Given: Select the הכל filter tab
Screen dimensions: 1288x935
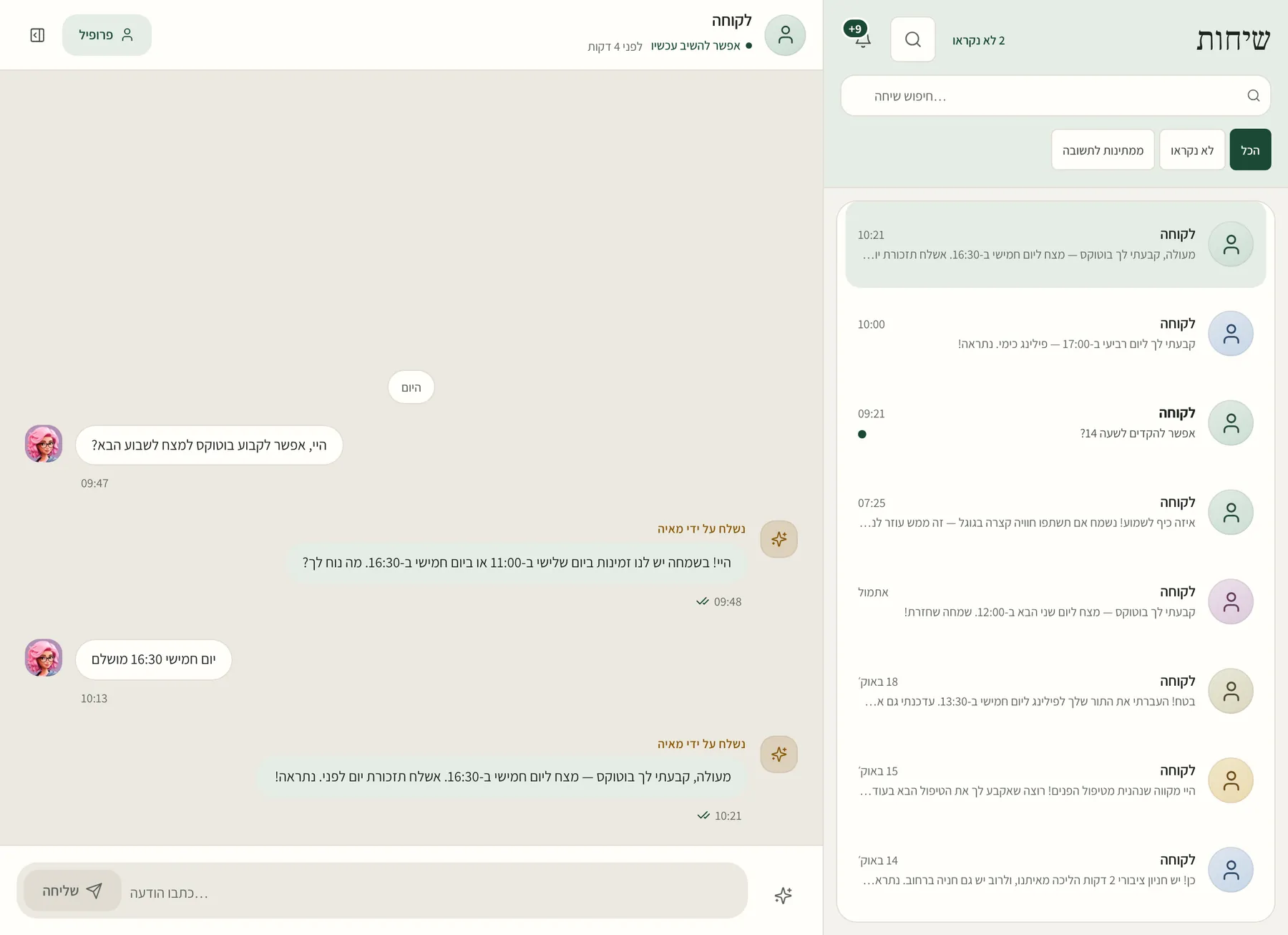Looking at the screenshot, I should [x=1250, y=150].
